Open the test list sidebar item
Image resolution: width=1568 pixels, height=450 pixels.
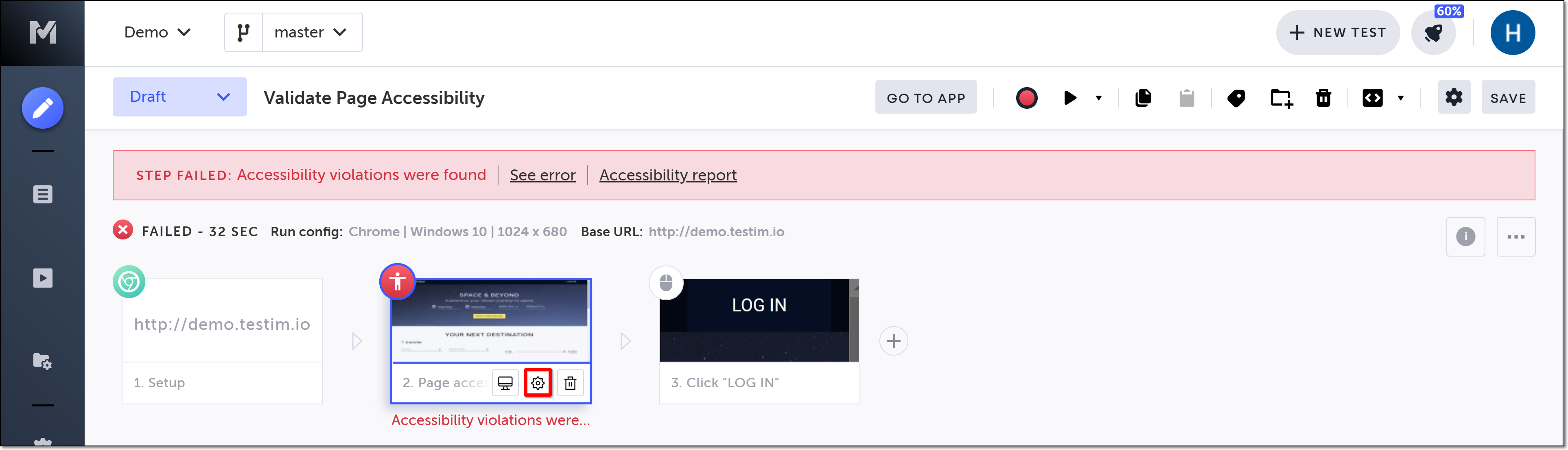pos(43,195)
